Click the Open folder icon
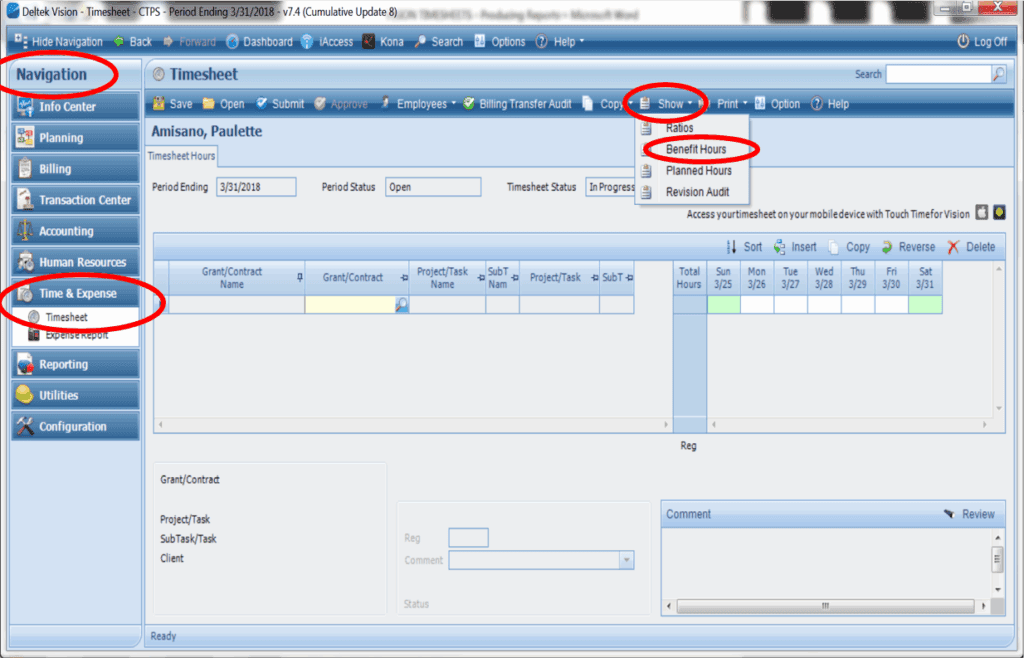 [x=208, y=103]
